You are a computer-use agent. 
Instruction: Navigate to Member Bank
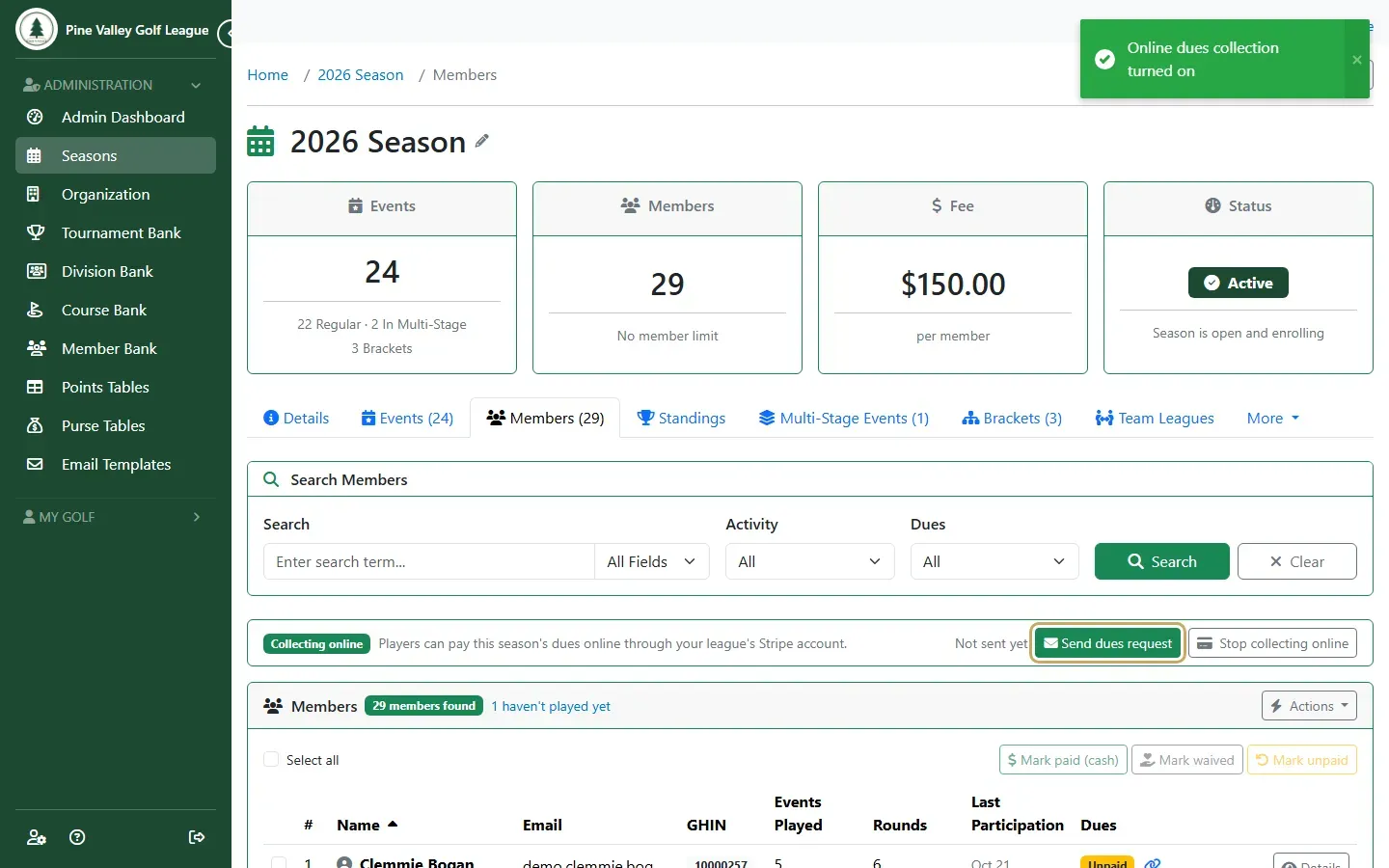[116, 348]
